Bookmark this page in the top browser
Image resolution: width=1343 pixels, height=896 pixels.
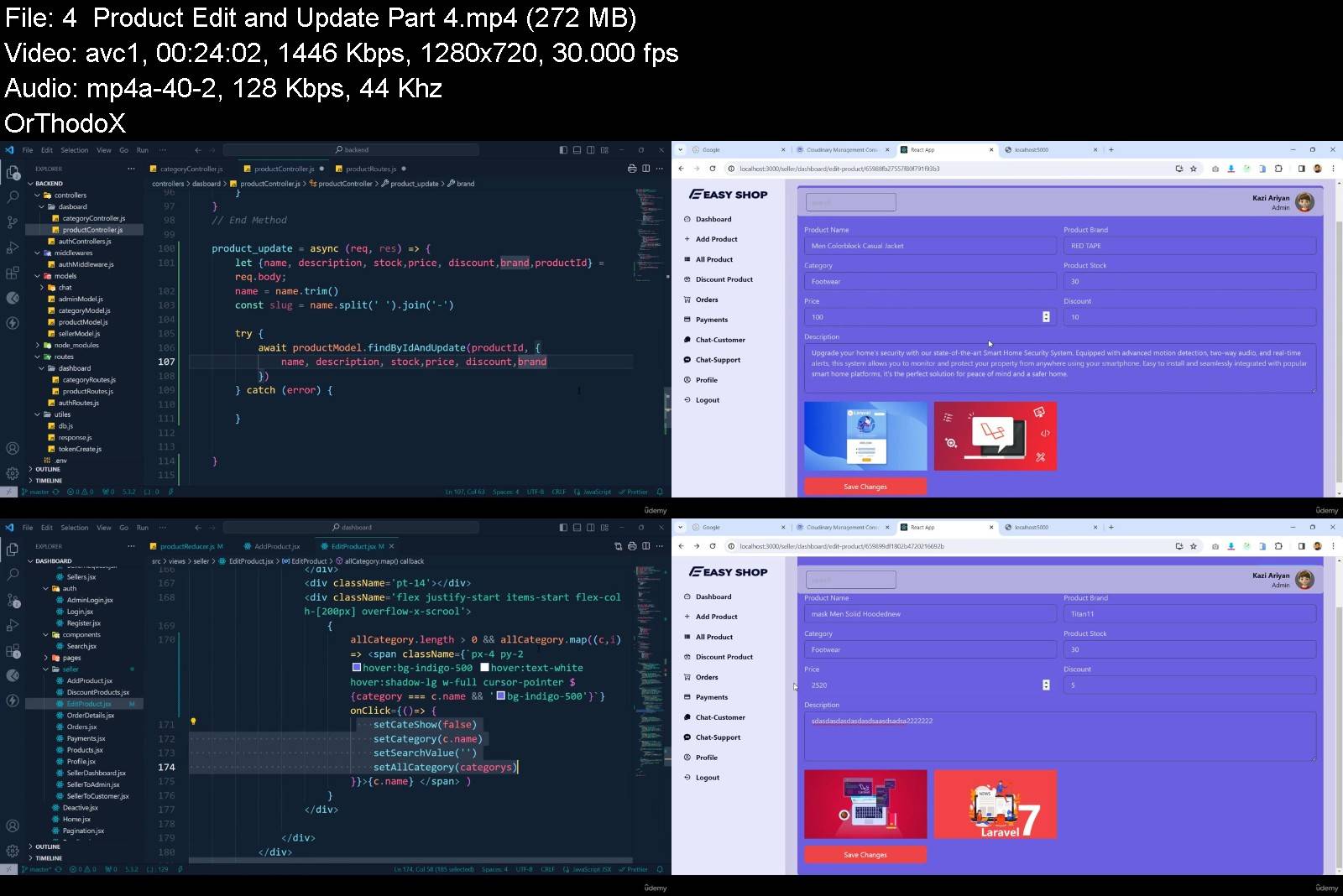[1193, 169]
